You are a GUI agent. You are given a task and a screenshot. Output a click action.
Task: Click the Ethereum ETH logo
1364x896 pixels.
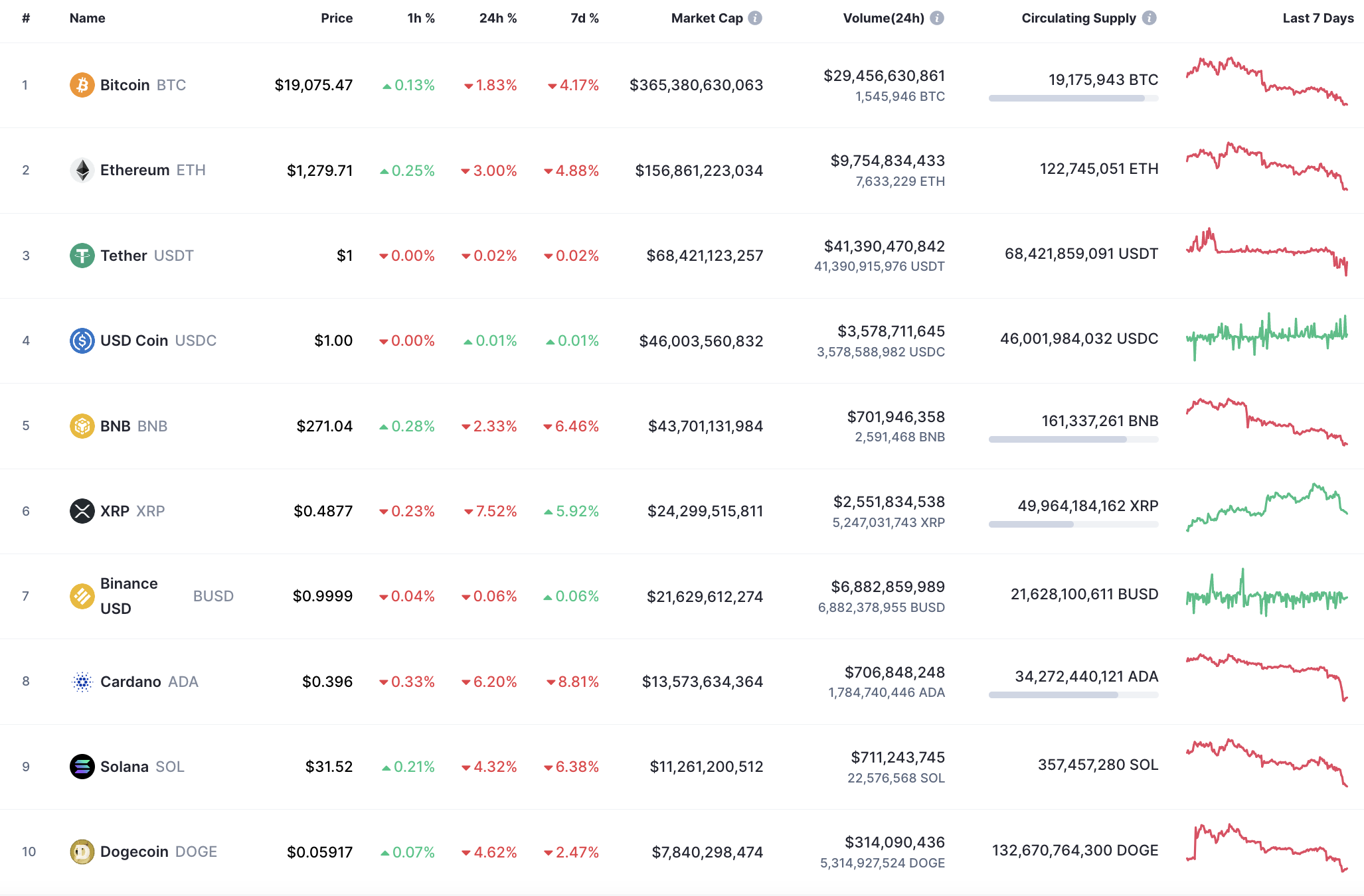81,170
